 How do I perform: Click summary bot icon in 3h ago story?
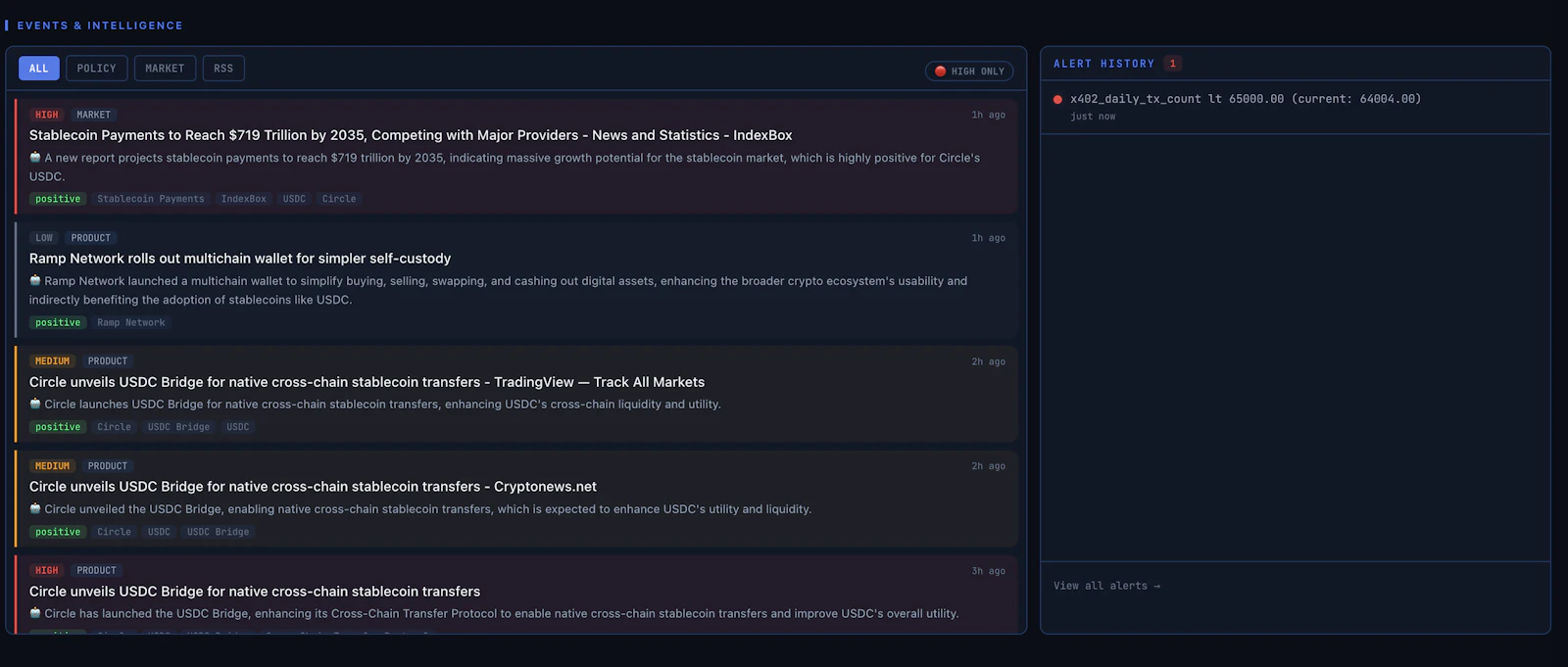coord(35,613)
